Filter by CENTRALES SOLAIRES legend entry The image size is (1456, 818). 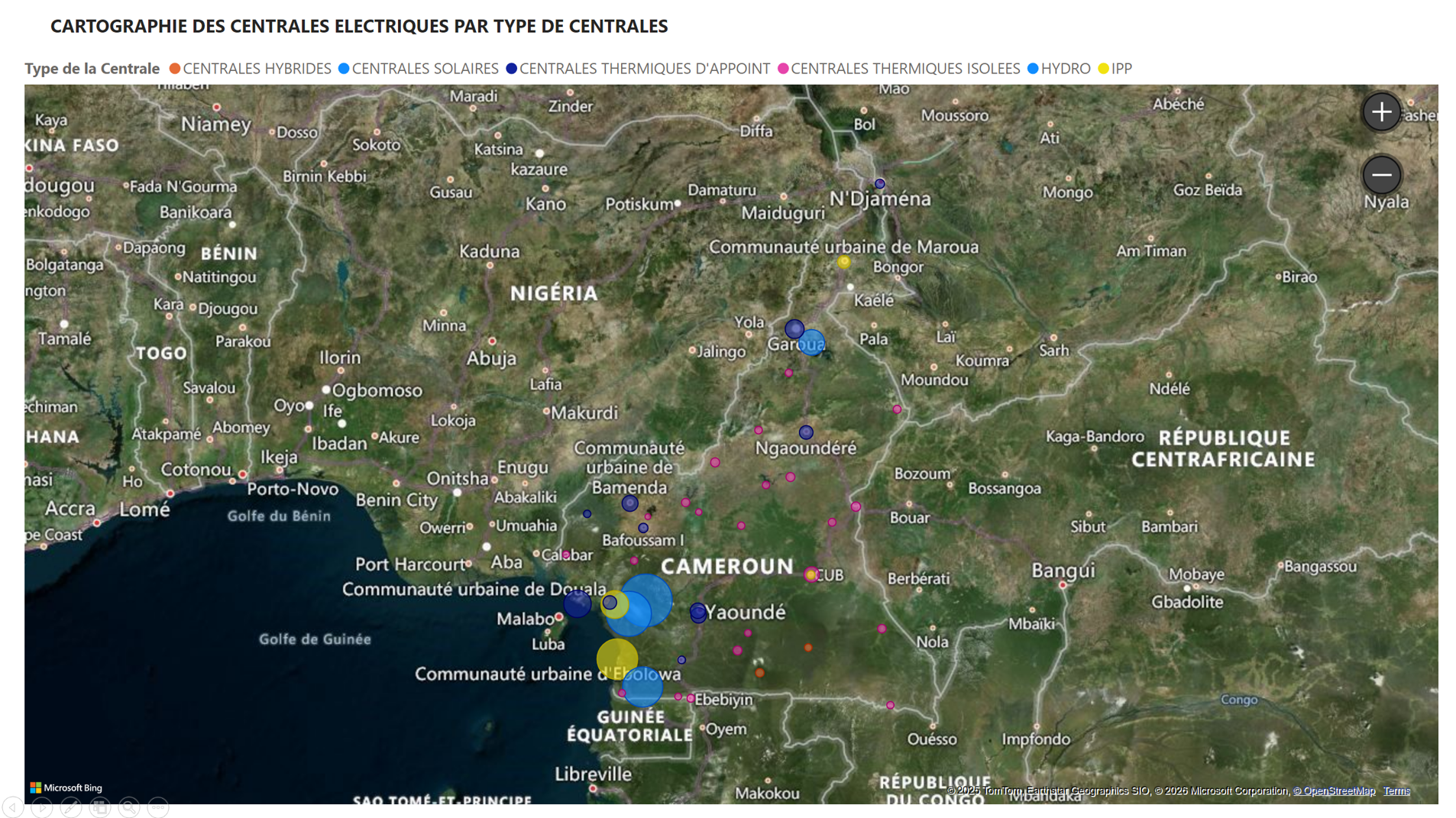click(x=424, y=69)
